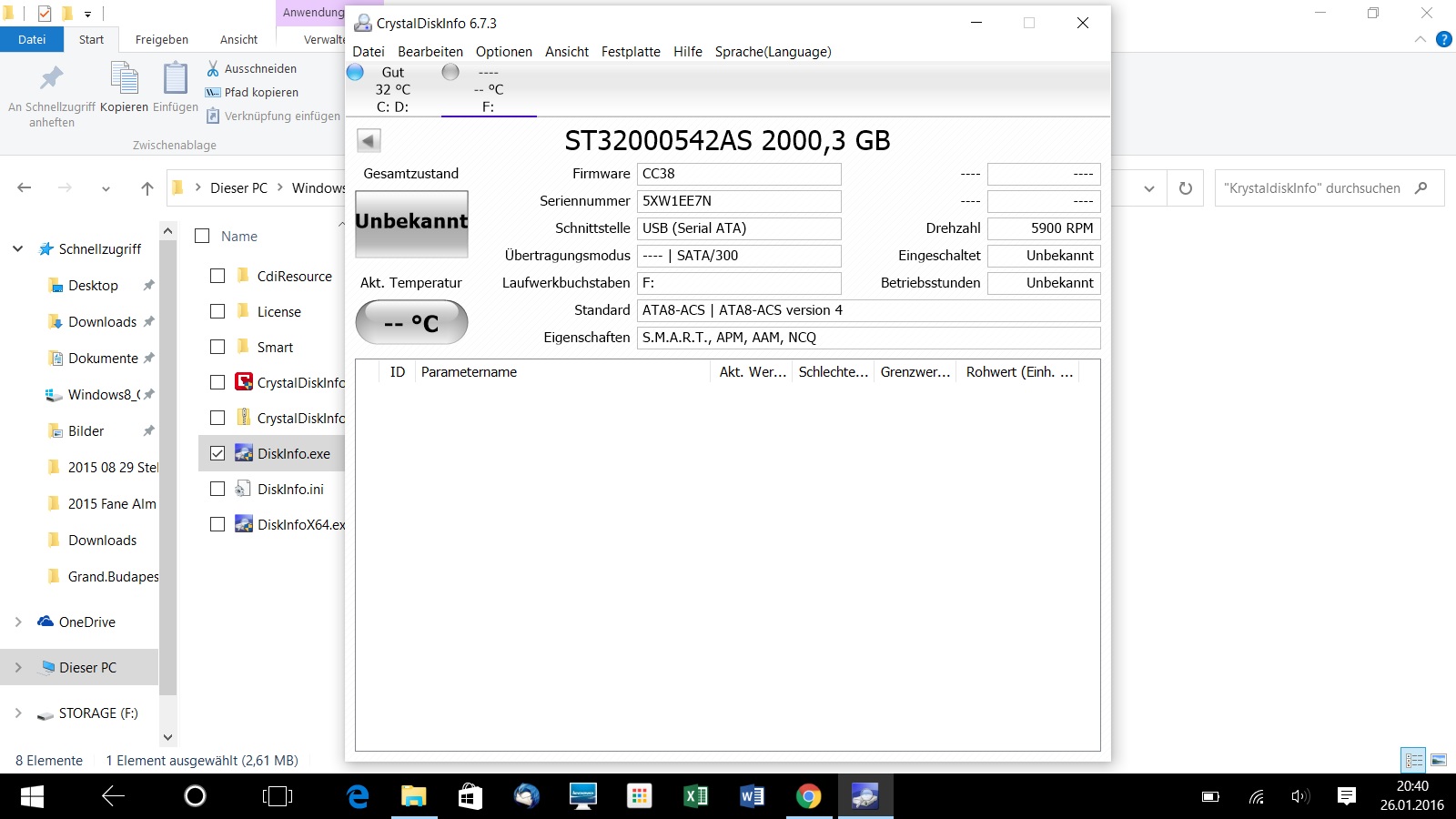Click the Explorer back navigation arrow
Image resolution: width=1456 pixels, height=819 pixels.
click(25, 188)
